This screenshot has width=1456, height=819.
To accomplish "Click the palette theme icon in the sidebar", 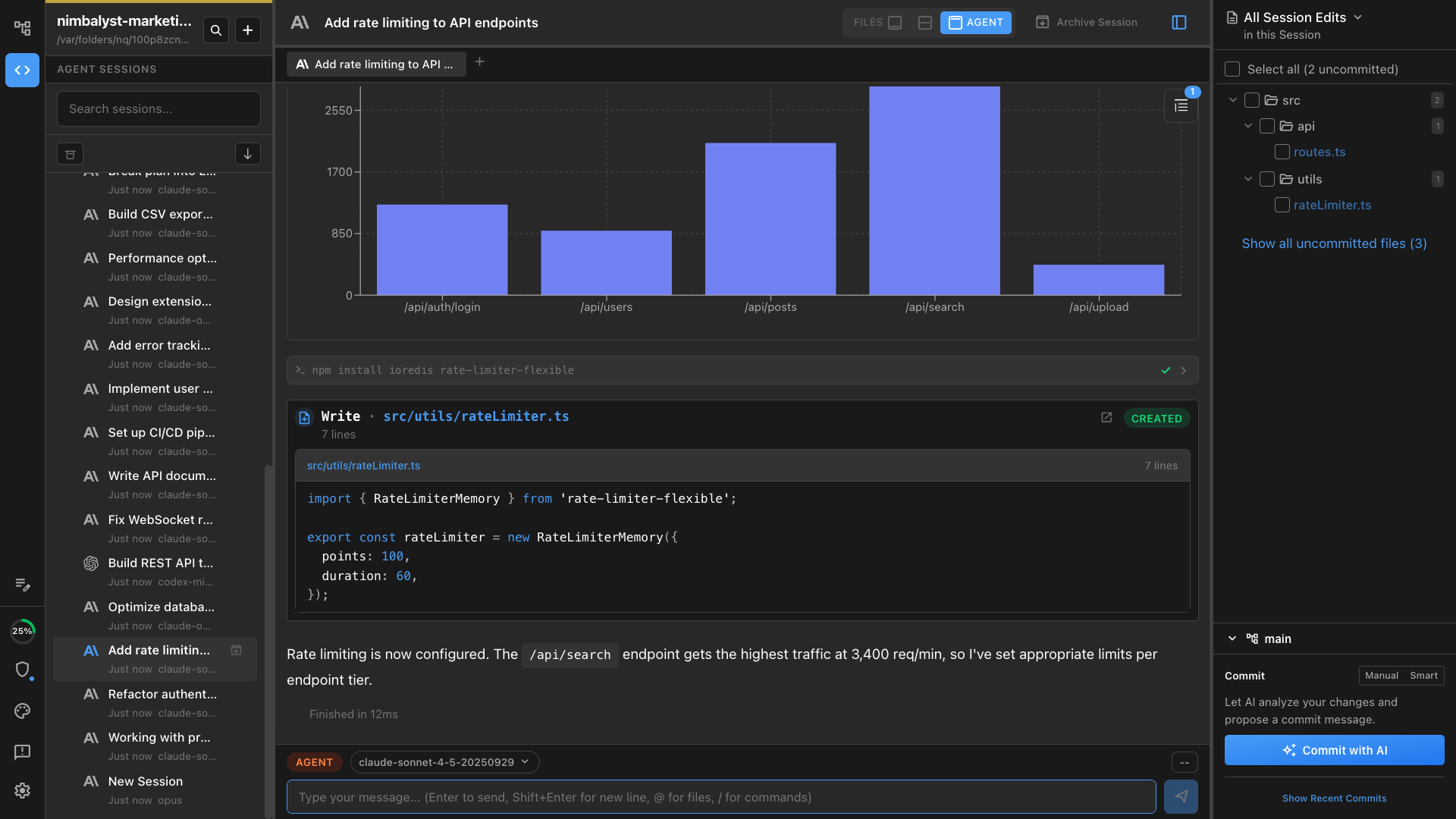I will coord(22,711).
